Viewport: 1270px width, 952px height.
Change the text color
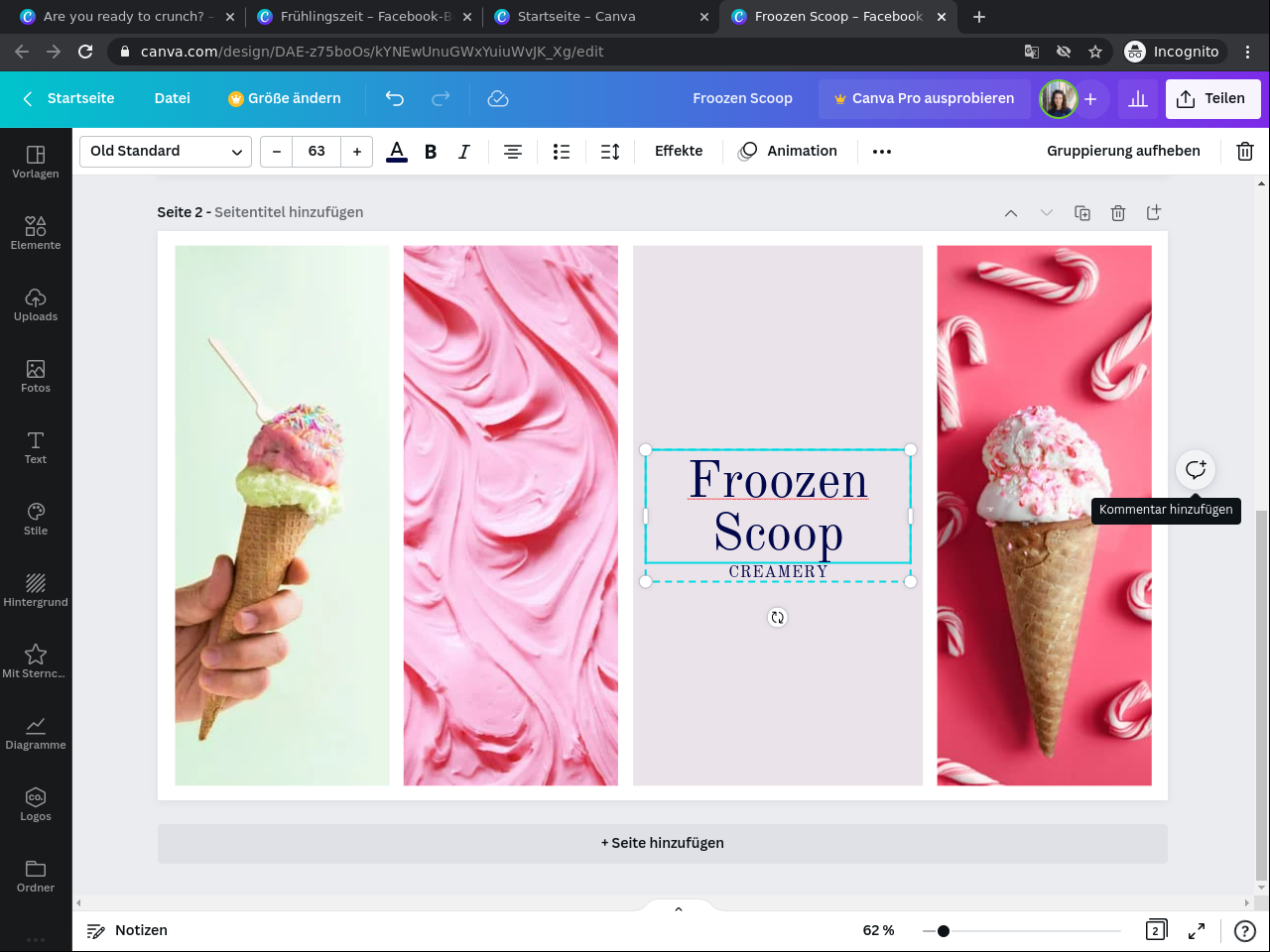click(x=397, y=151)
